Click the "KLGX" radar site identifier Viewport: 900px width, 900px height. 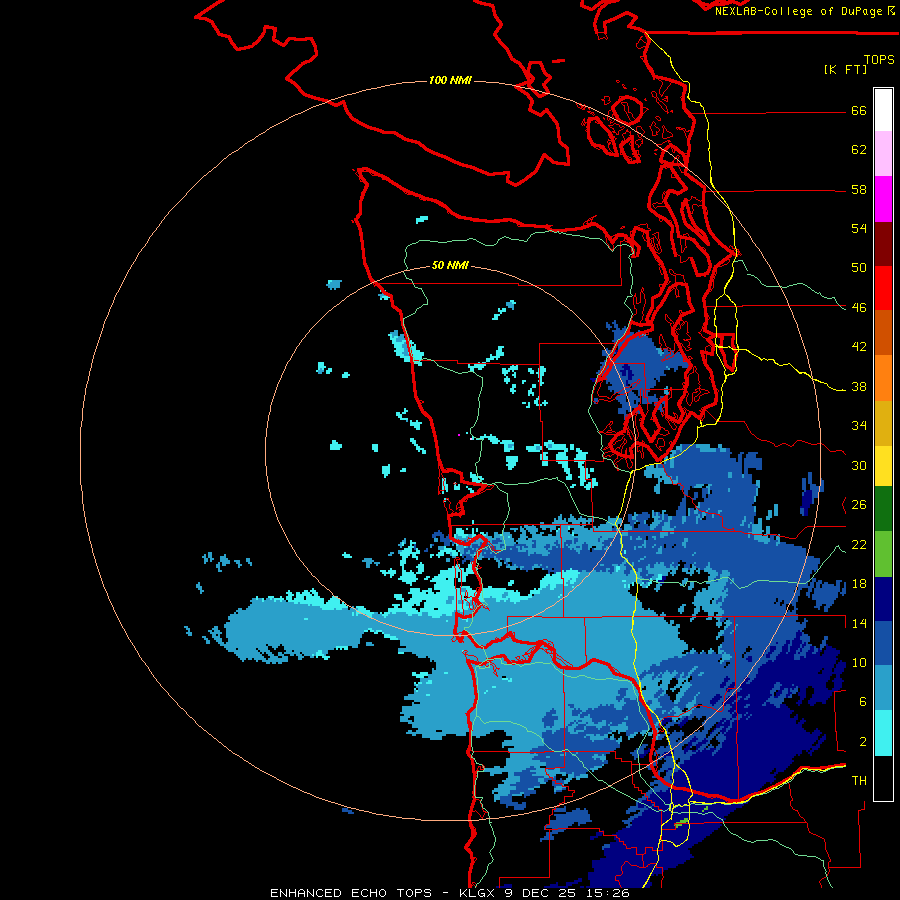478,893
